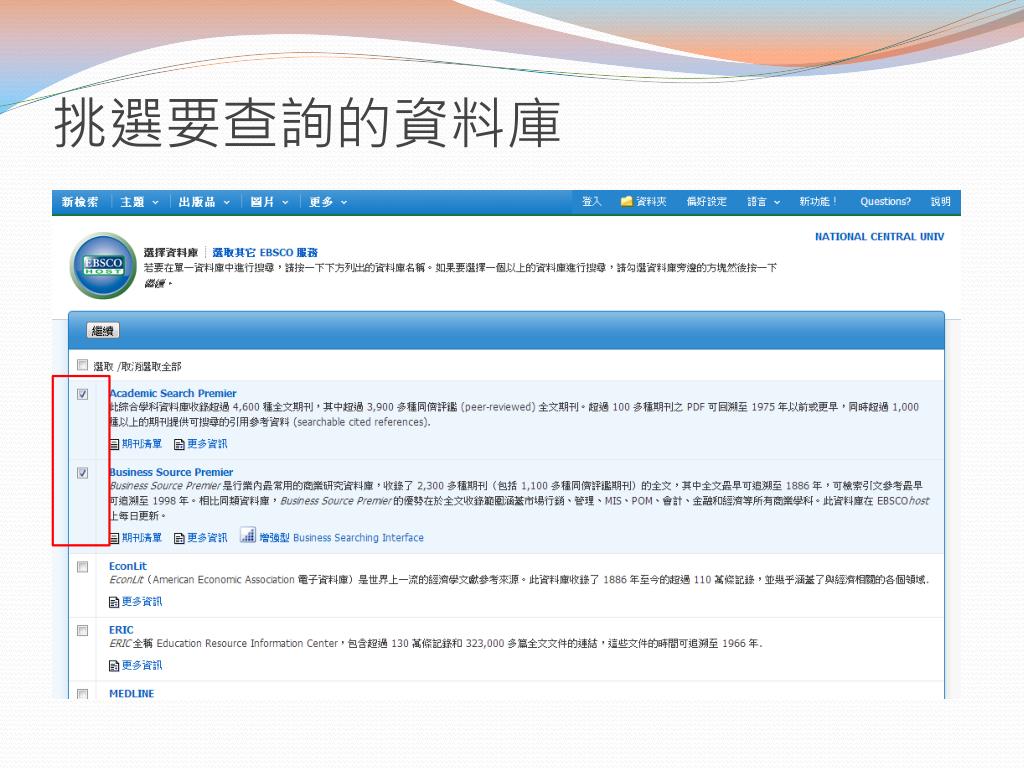Open 新功能! in the top bar
This screenshot has height=768, width=1024.
pos(818,202)
